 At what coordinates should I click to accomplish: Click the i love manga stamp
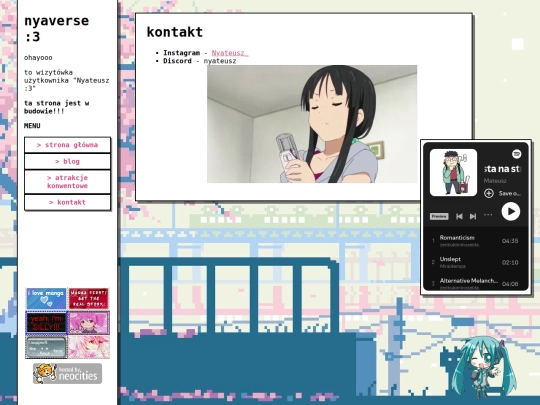click(x=46, y=299)
